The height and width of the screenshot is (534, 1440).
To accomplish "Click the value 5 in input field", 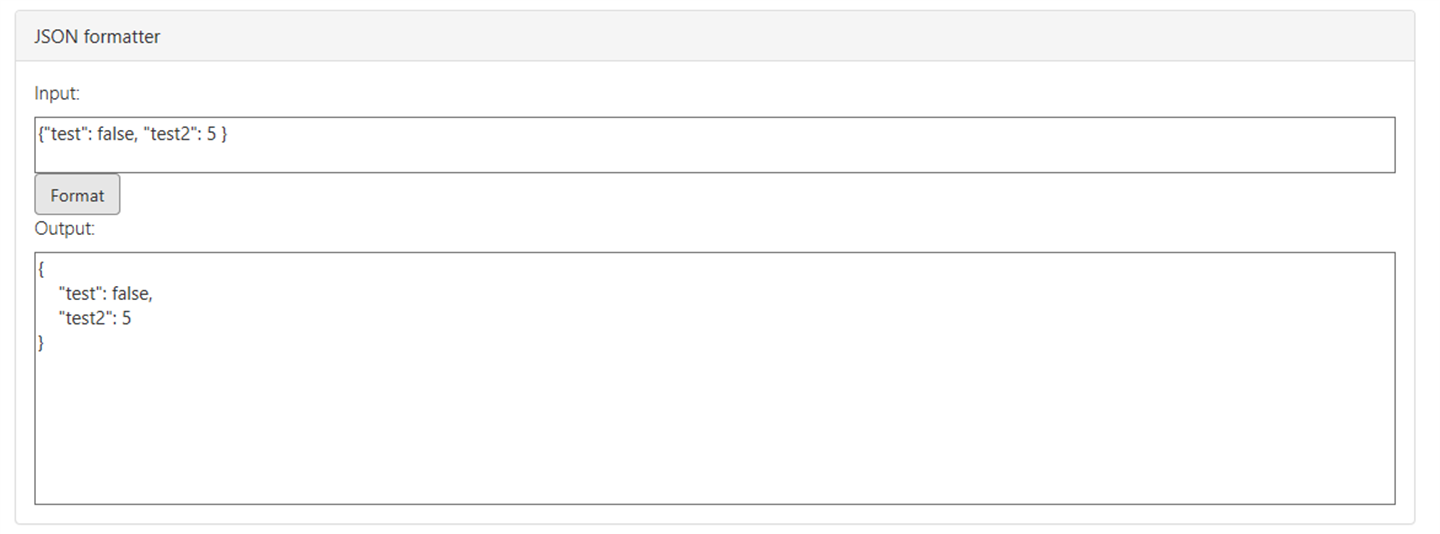I will coord(211,133).
